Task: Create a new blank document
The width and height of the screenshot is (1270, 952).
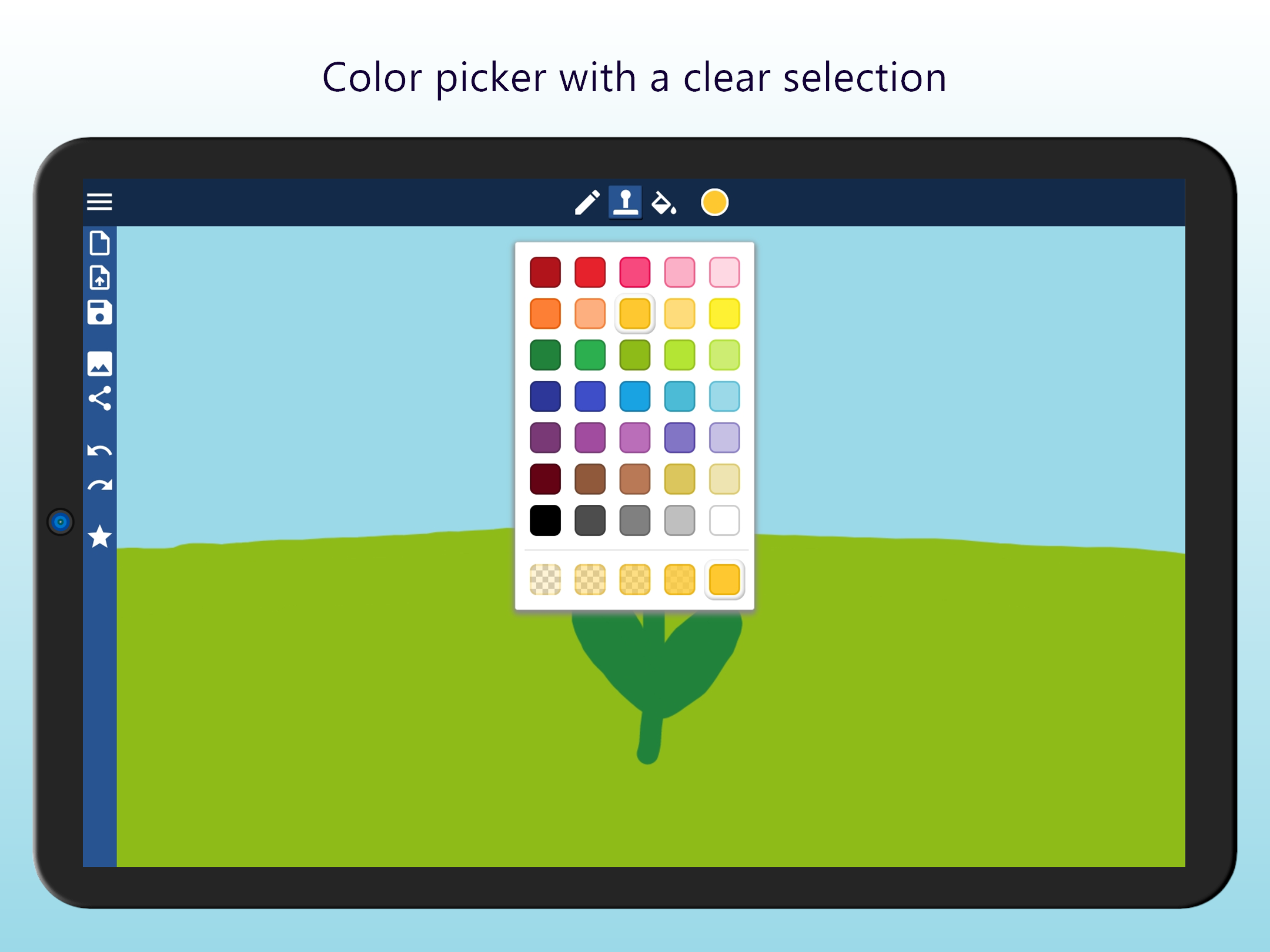Action: point(99,243)
